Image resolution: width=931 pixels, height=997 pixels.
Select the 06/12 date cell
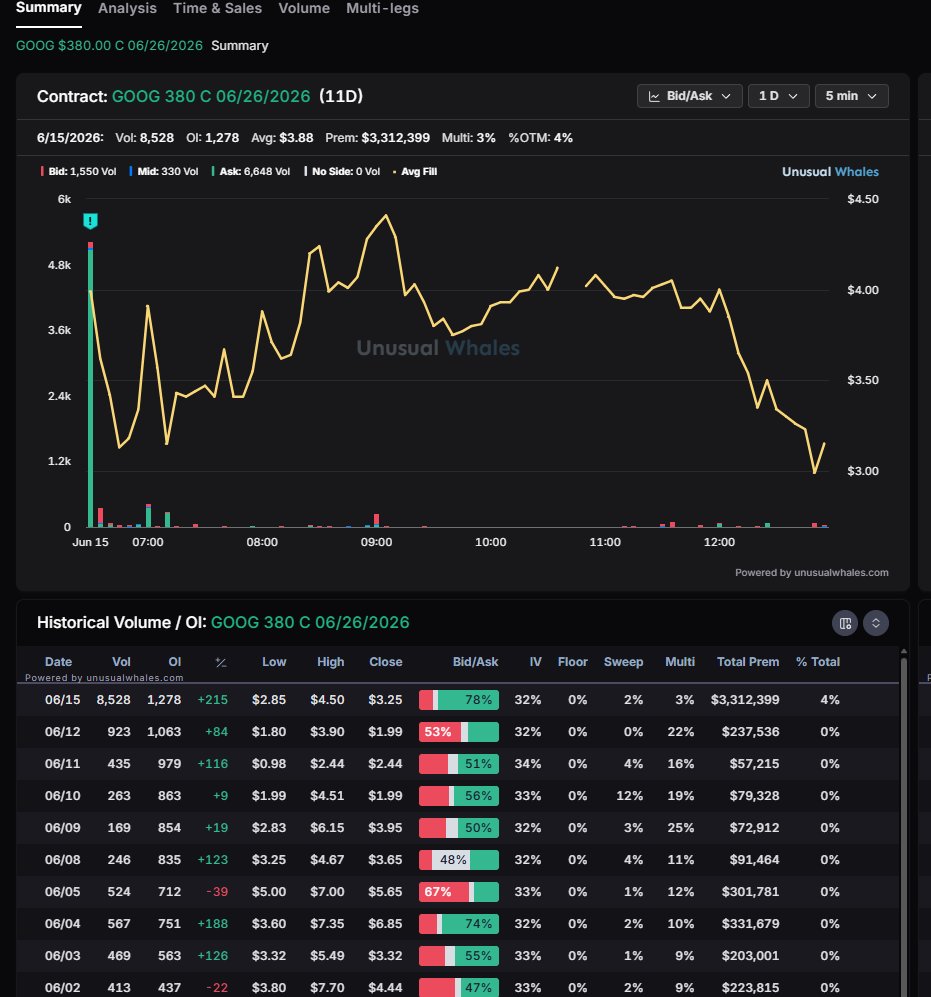pyautogui.click(x=62, y=732)
